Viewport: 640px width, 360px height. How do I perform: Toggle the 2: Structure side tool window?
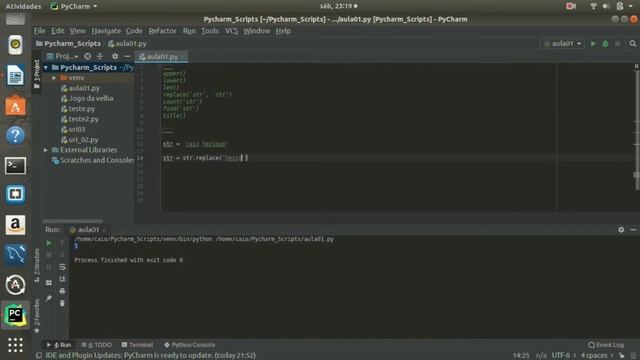37,265
